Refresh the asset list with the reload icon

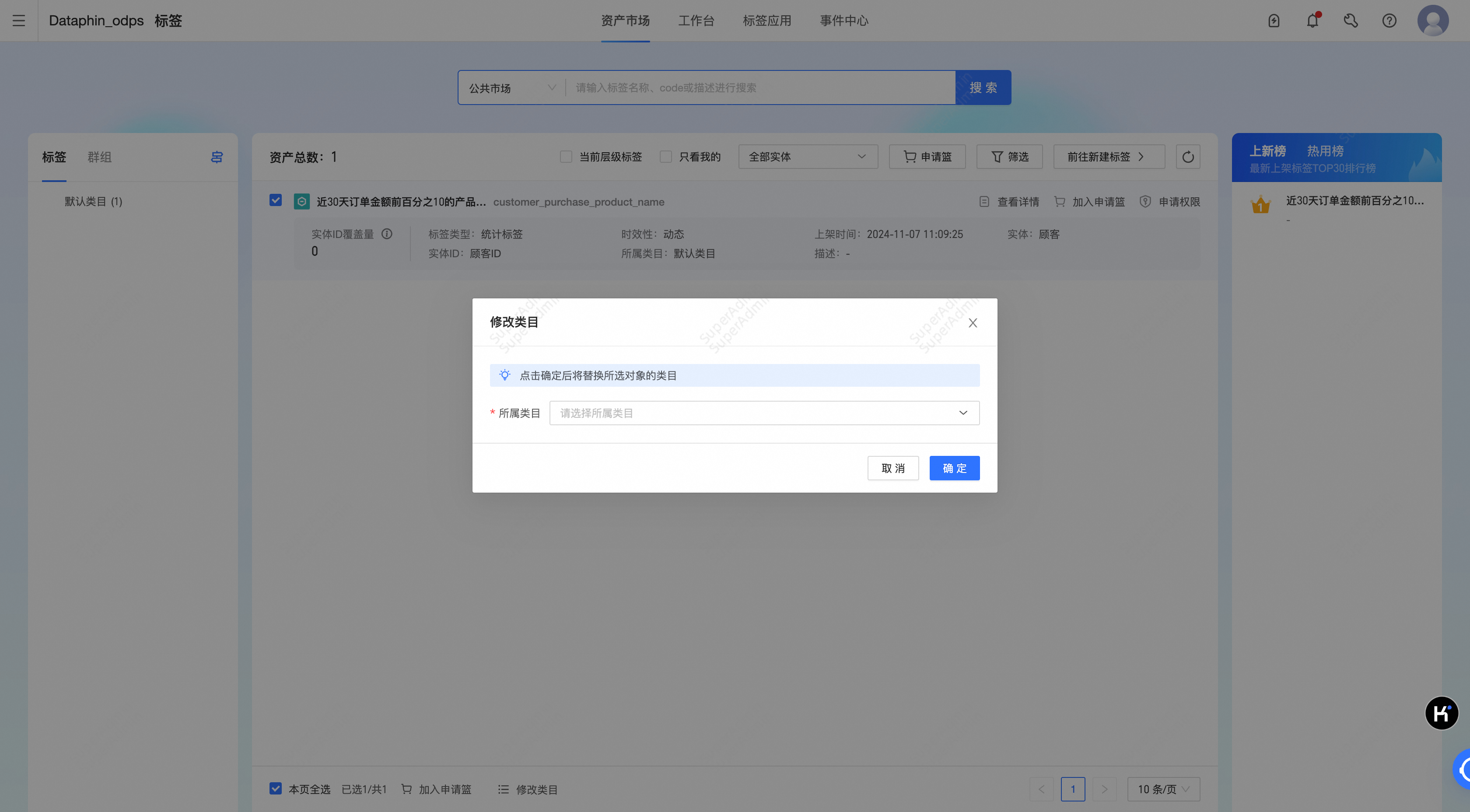click(x=1188, y=156)
